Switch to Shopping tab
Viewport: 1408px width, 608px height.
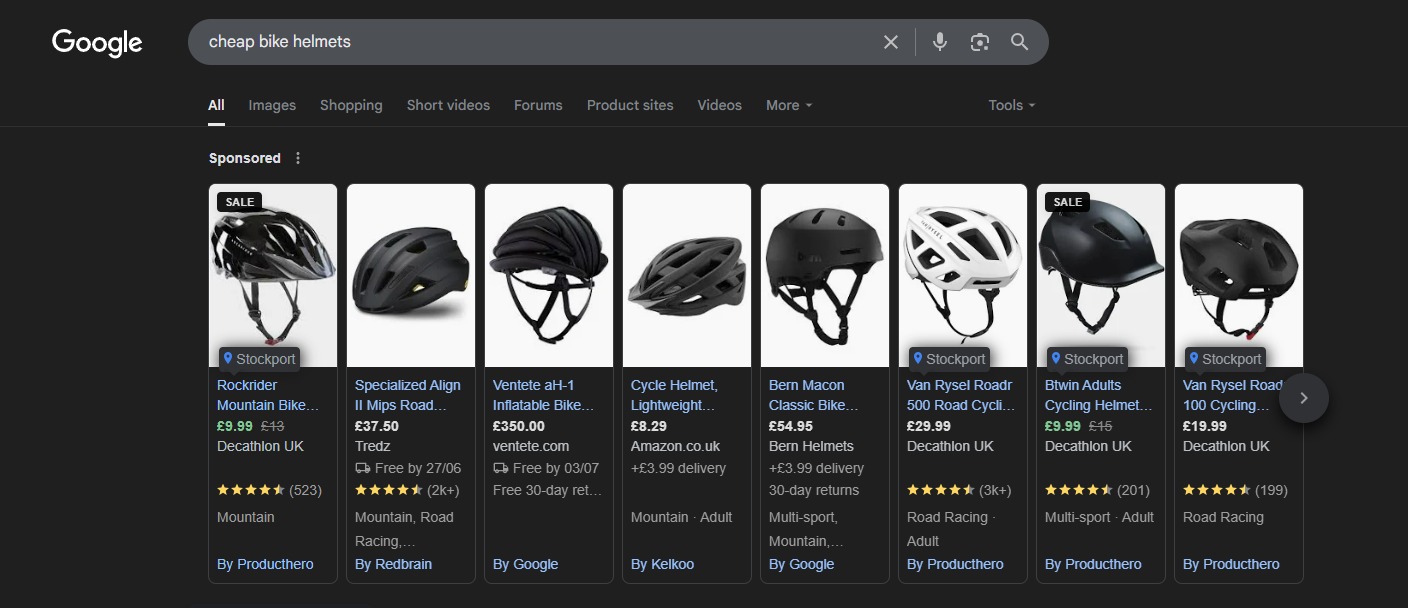pyautogui.click(x=351, y=105)
